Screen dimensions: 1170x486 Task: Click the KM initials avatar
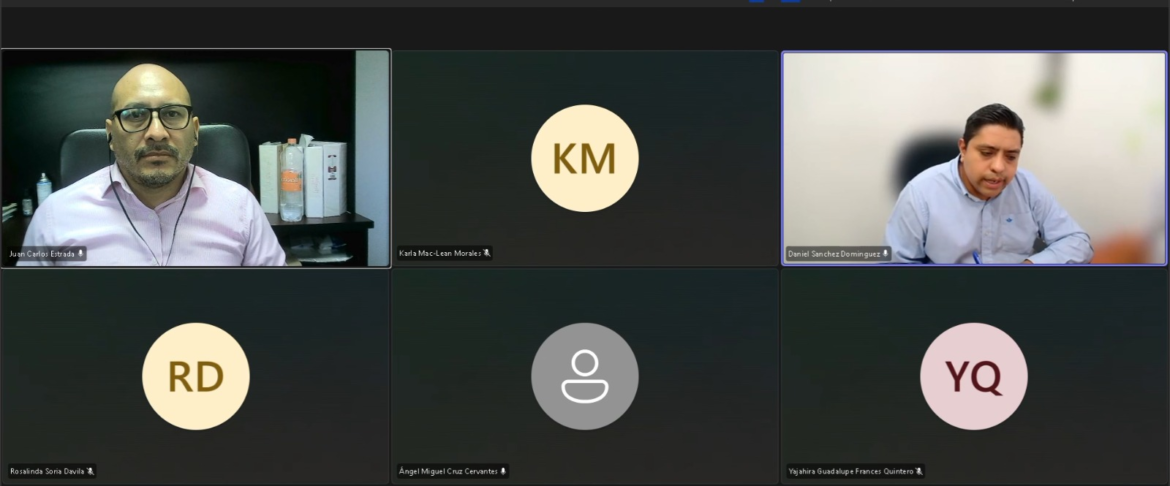[584, 158]
